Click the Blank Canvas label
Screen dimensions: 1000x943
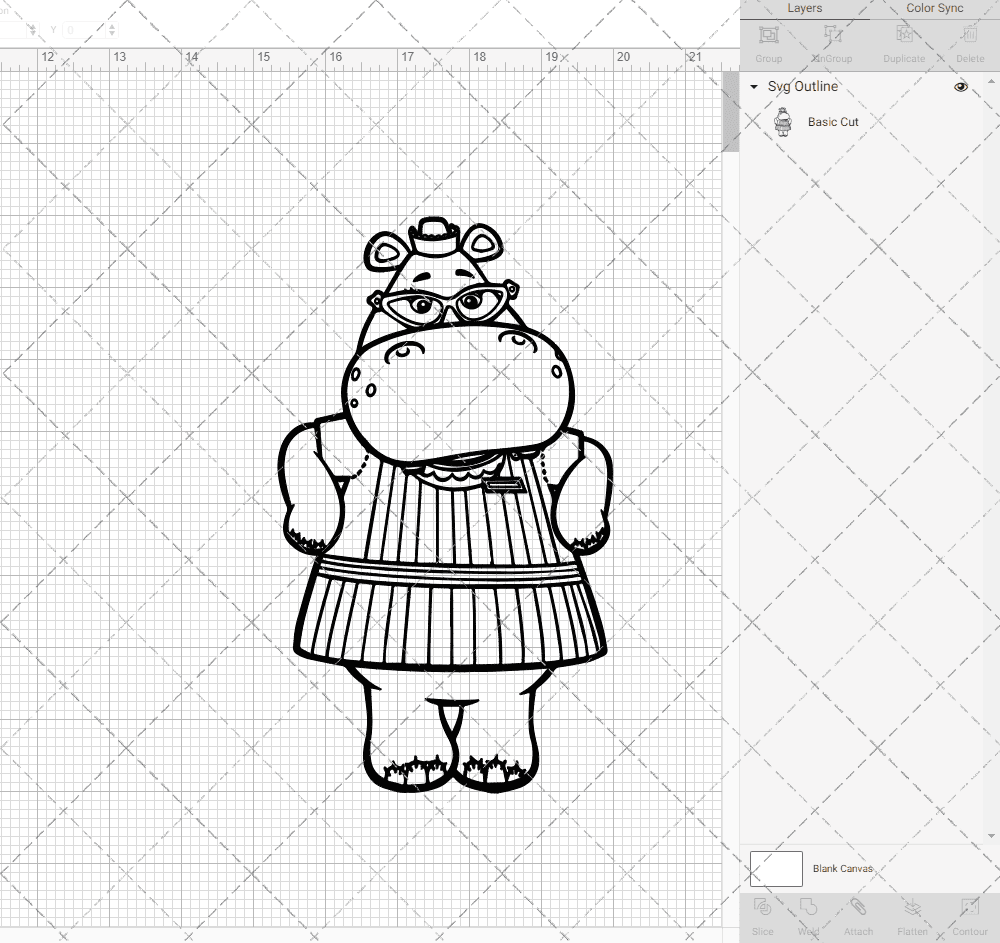click(842, 868)
